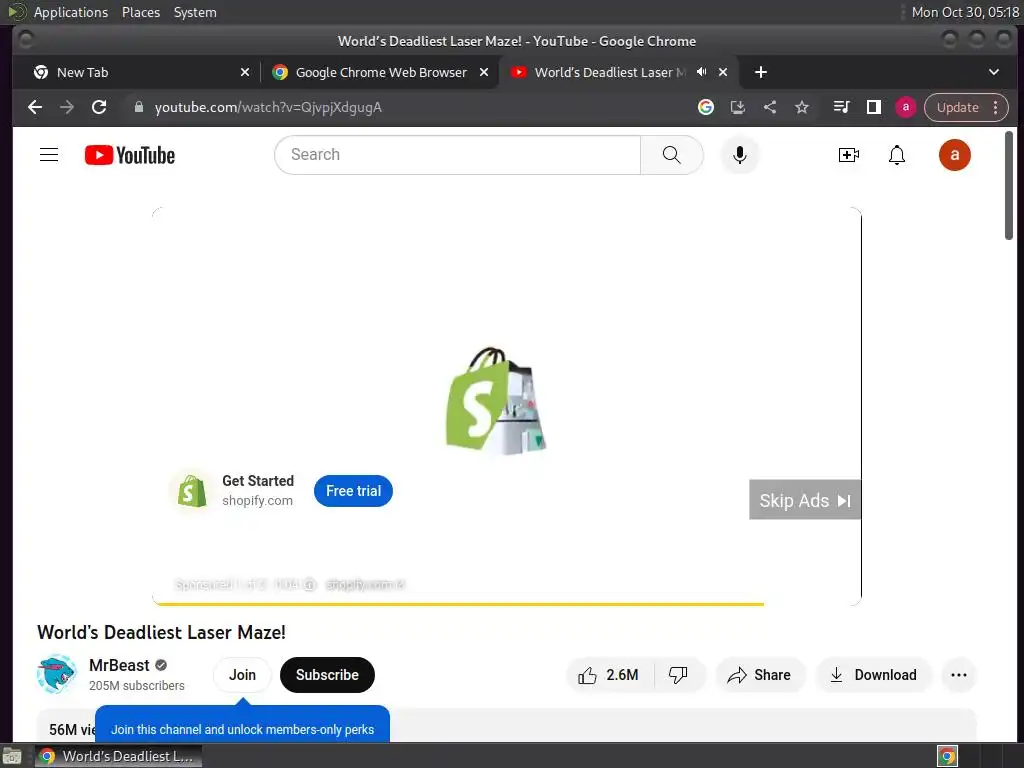Viewport: 1024px width, 768px height.
Task: Subscribe to MrBeast
Action: pyautogui.click(x=327, y=675)
